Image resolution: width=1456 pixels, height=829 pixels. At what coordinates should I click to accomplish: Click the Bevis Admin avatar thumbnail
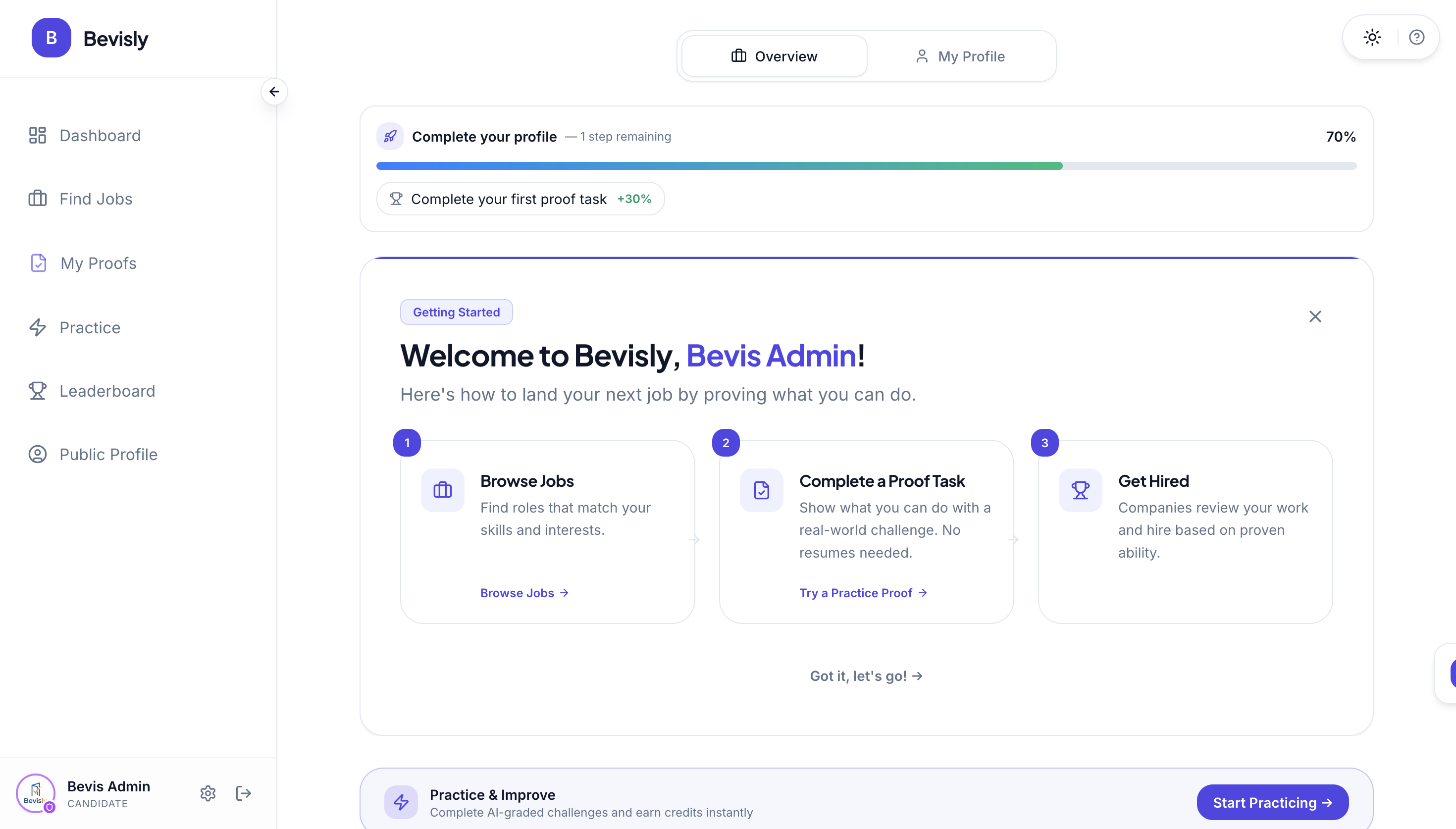tap(35, 793)
